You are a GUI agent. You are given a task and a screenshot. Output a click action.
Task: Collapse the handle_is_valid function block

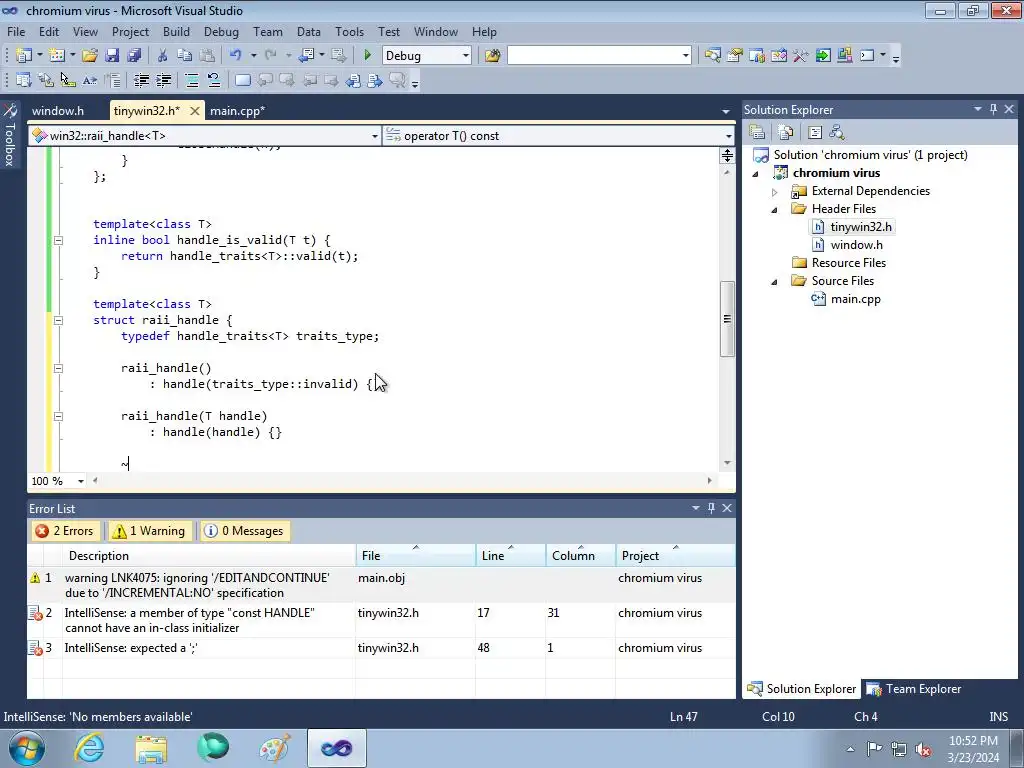pyautogui.click(x=58, y=240)
